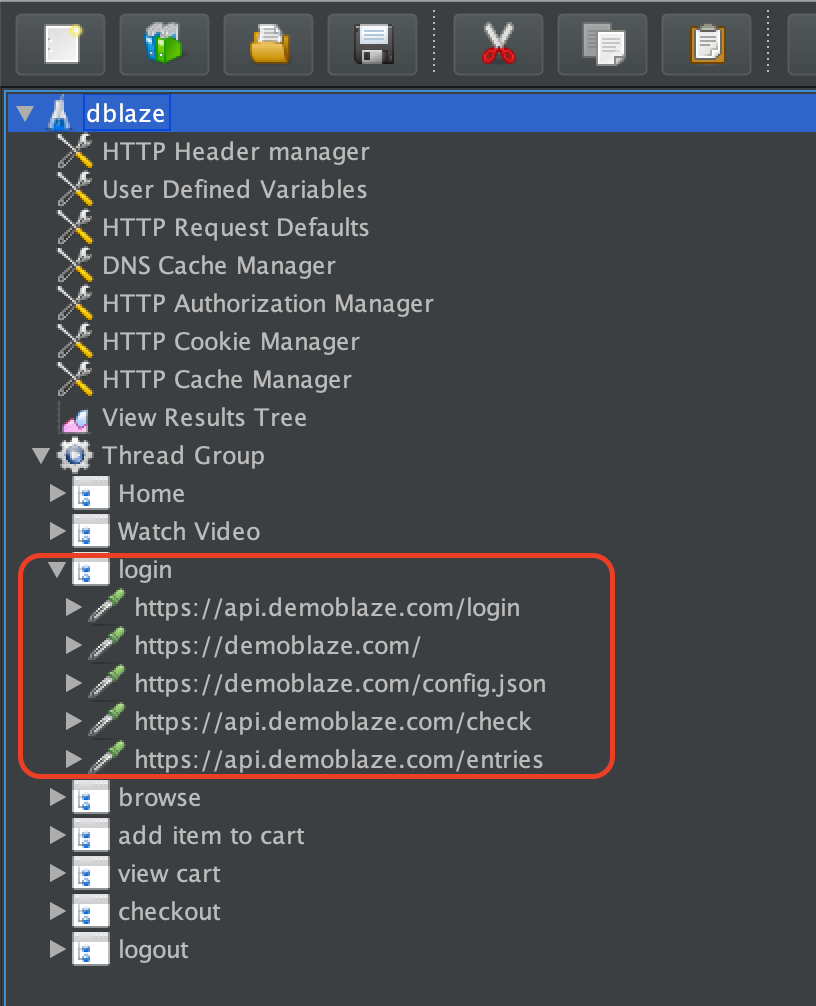
Task: Expand the https://api.demoblaze.com/login sampler
Action: [x=74, y=607]
